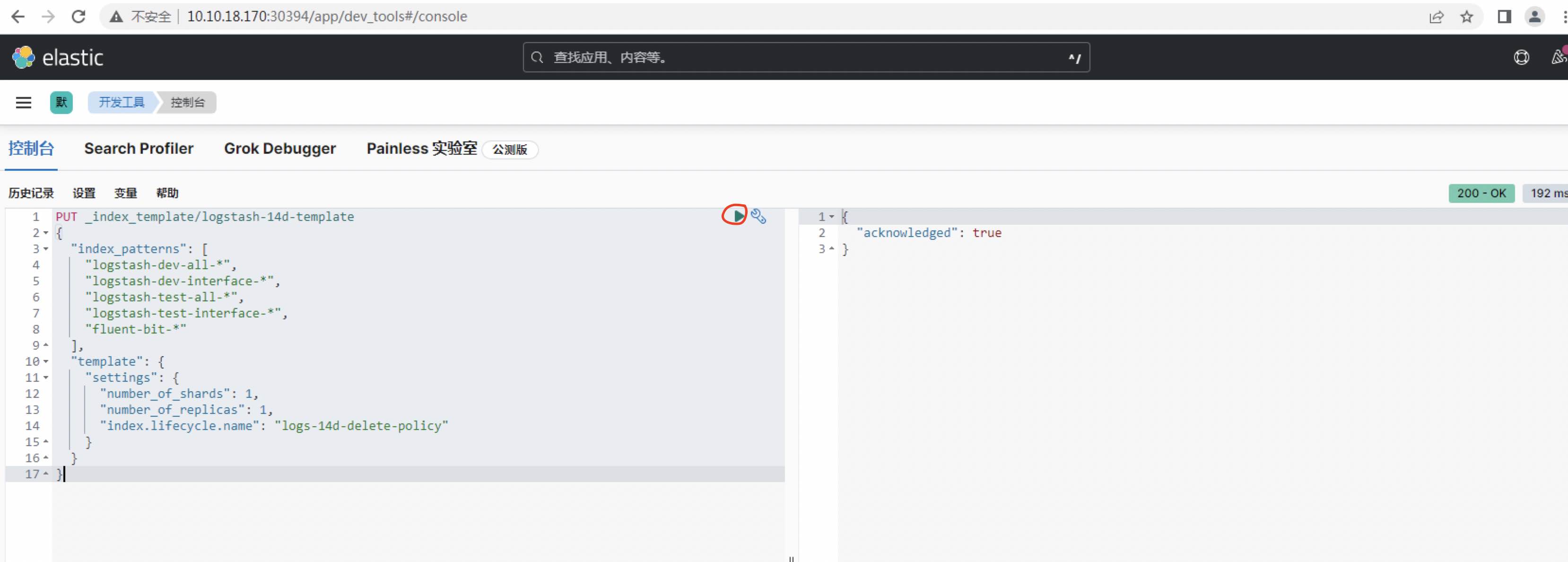Click 开发工具 breadcrumb link

coord(121,102)
